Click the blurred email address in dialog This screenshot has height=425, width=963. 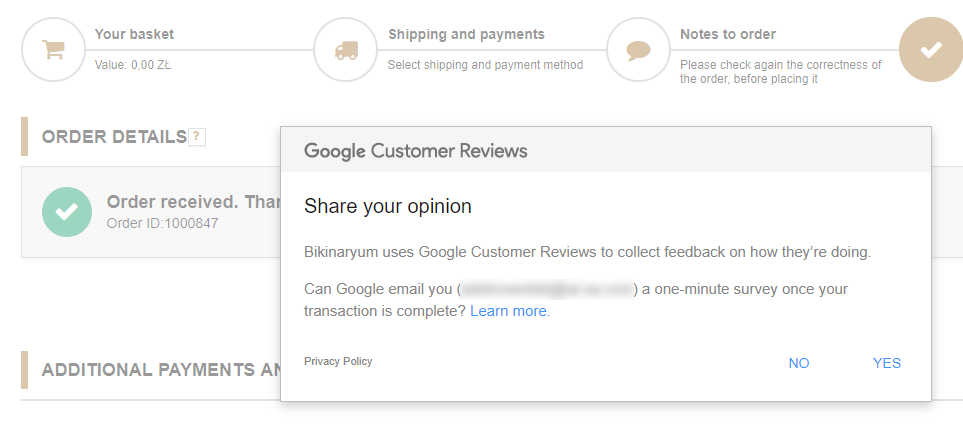[545, 289]
